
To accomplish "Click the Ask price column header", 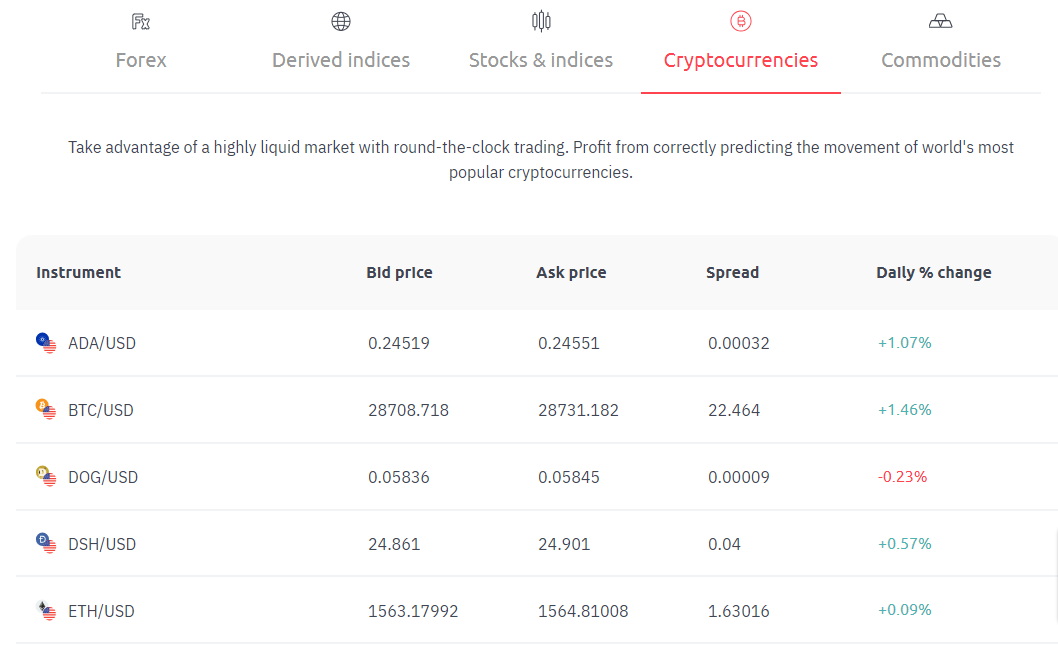I will pos(572,273).
